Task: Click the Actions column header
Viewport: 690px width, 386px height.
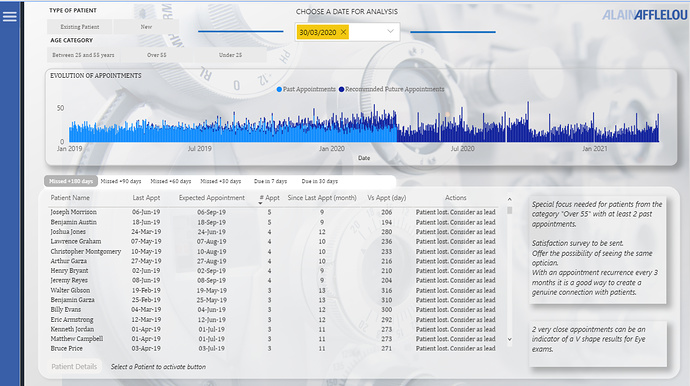Action: (455, 198)
